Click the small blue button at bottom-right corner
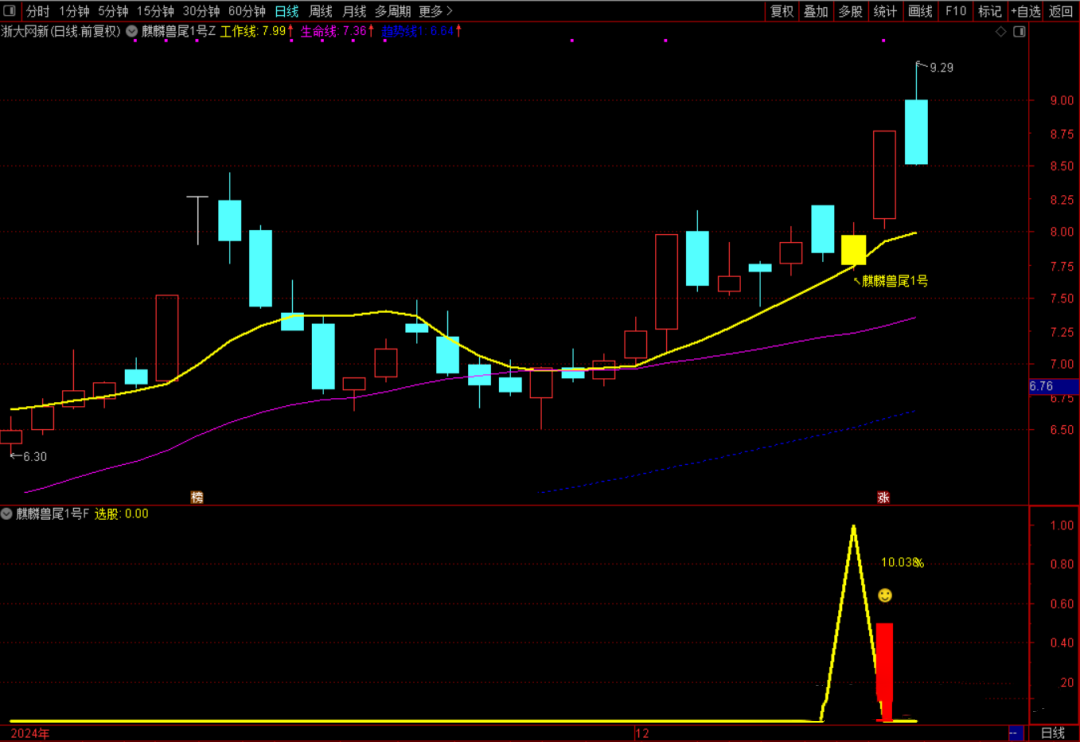This screenshot has width=1080, height=742. point(1015,733)
